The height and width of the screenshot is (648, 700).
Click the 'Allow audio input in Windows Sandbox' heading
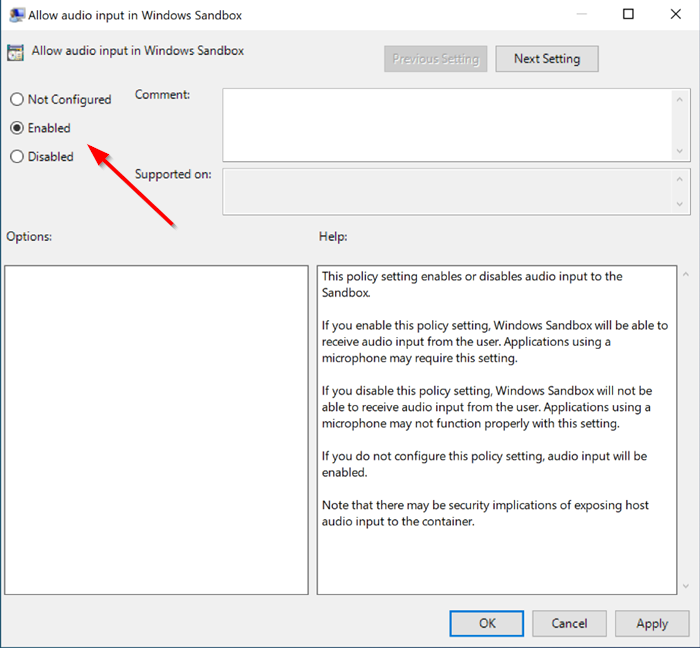[138, 50]
